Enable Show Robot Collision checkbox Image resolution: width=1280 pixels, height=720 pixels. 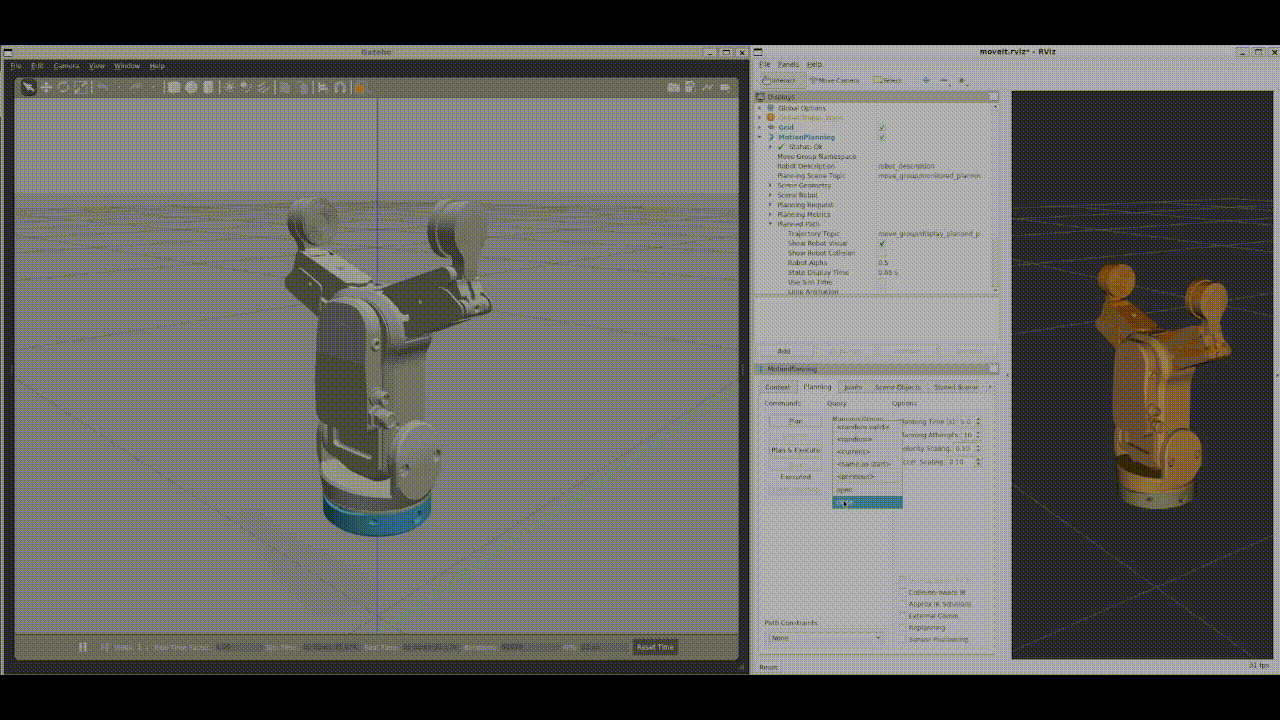tap(881, 253)
